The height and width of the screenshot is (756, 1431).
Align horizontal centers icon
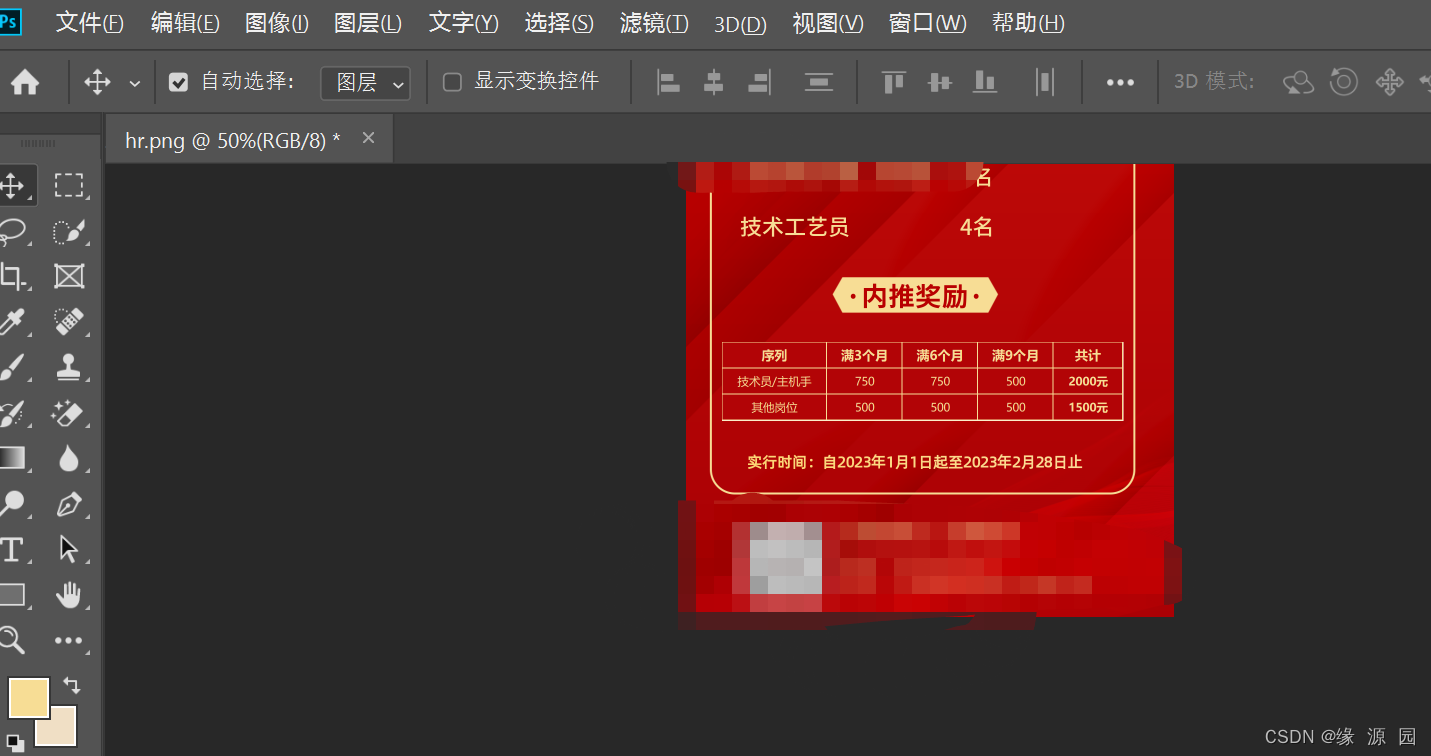tap(713, 82)
